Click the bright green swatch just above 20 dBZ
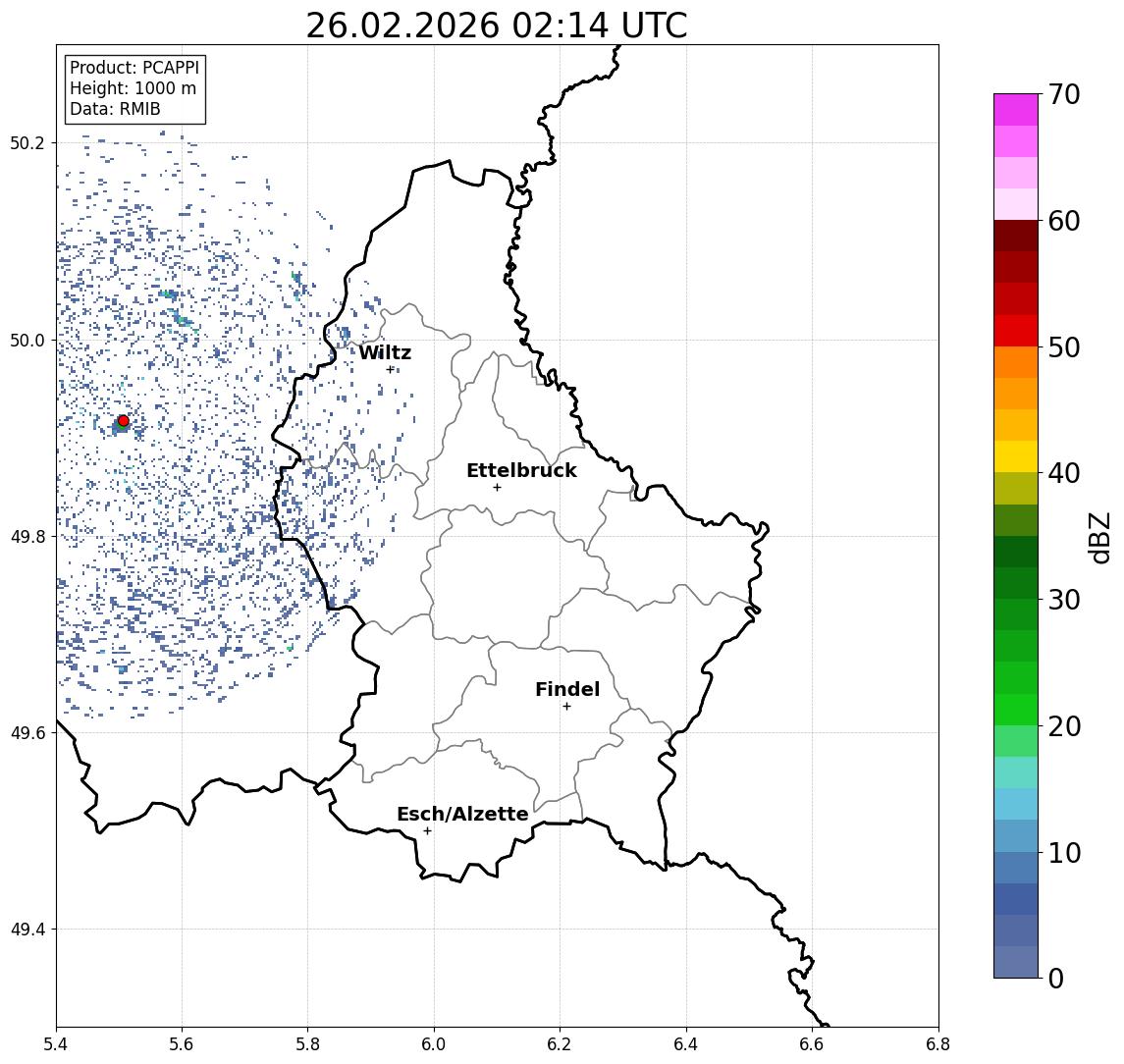Image resolution: width=1124 pixels, height=1064 pixels. 1016,709
